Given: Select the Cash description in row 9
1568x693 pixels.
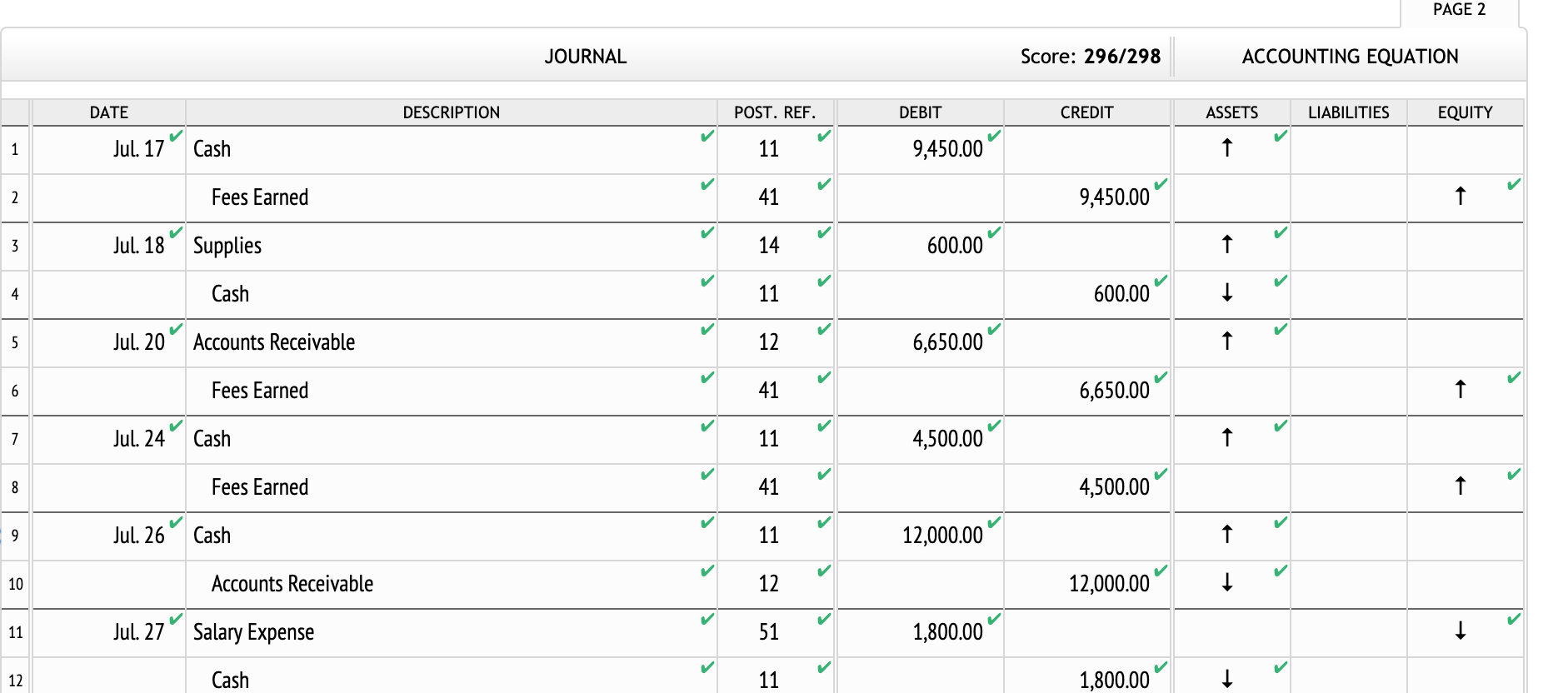Looking at the screenshot, I should coord(212,536).
